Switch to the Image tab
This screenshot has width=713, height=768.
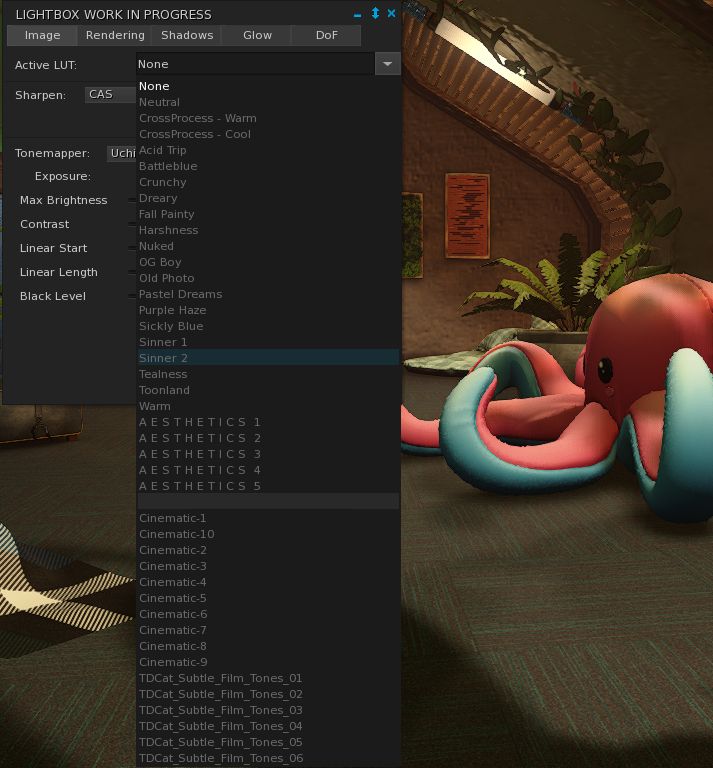(42, 35)
